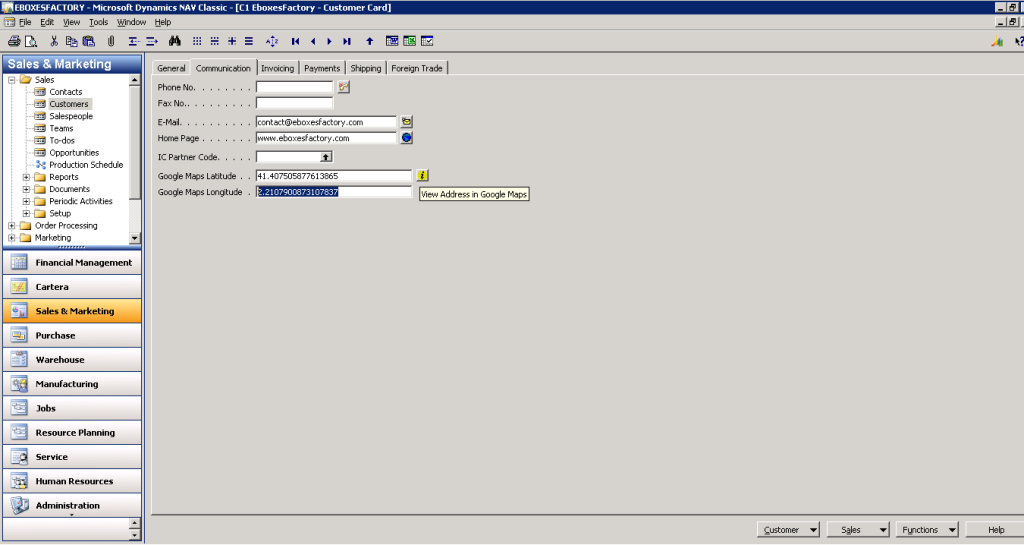Open the Manufacturing module
Viewport: 1024px width, 545px height.
[x=72, y=384]
